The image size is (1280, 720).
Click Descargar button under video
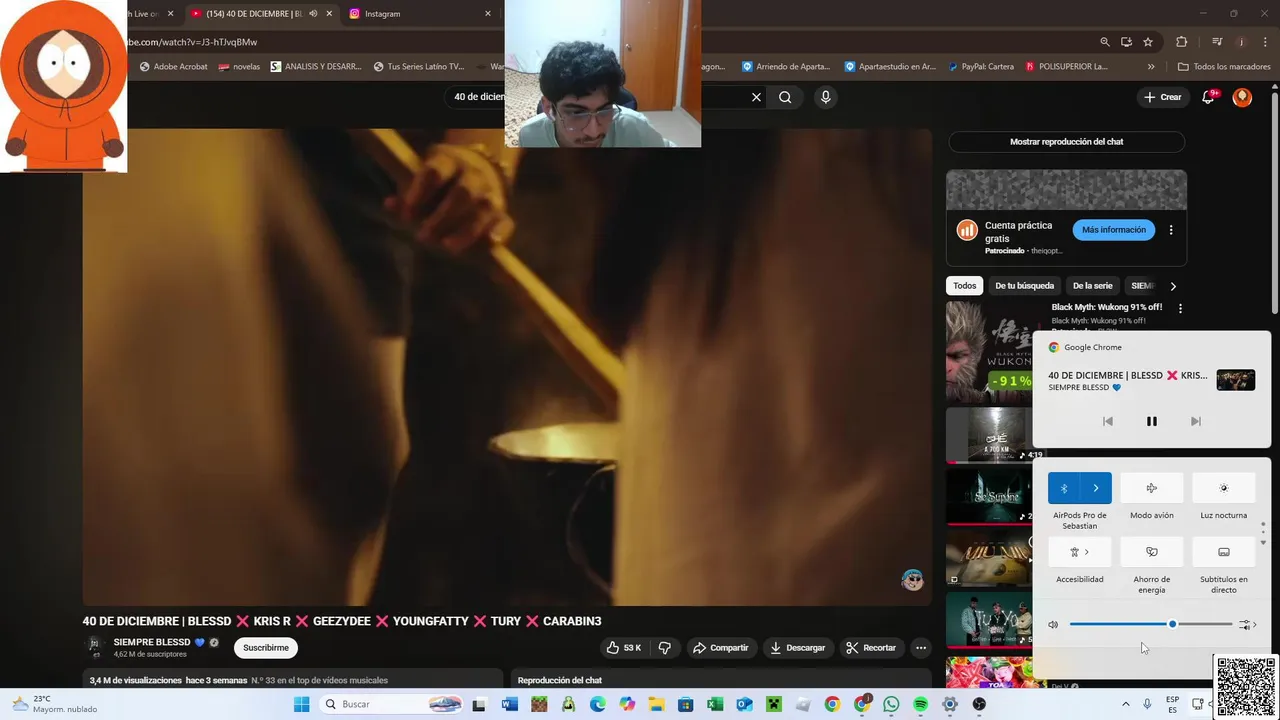click(x=798, y=648)
